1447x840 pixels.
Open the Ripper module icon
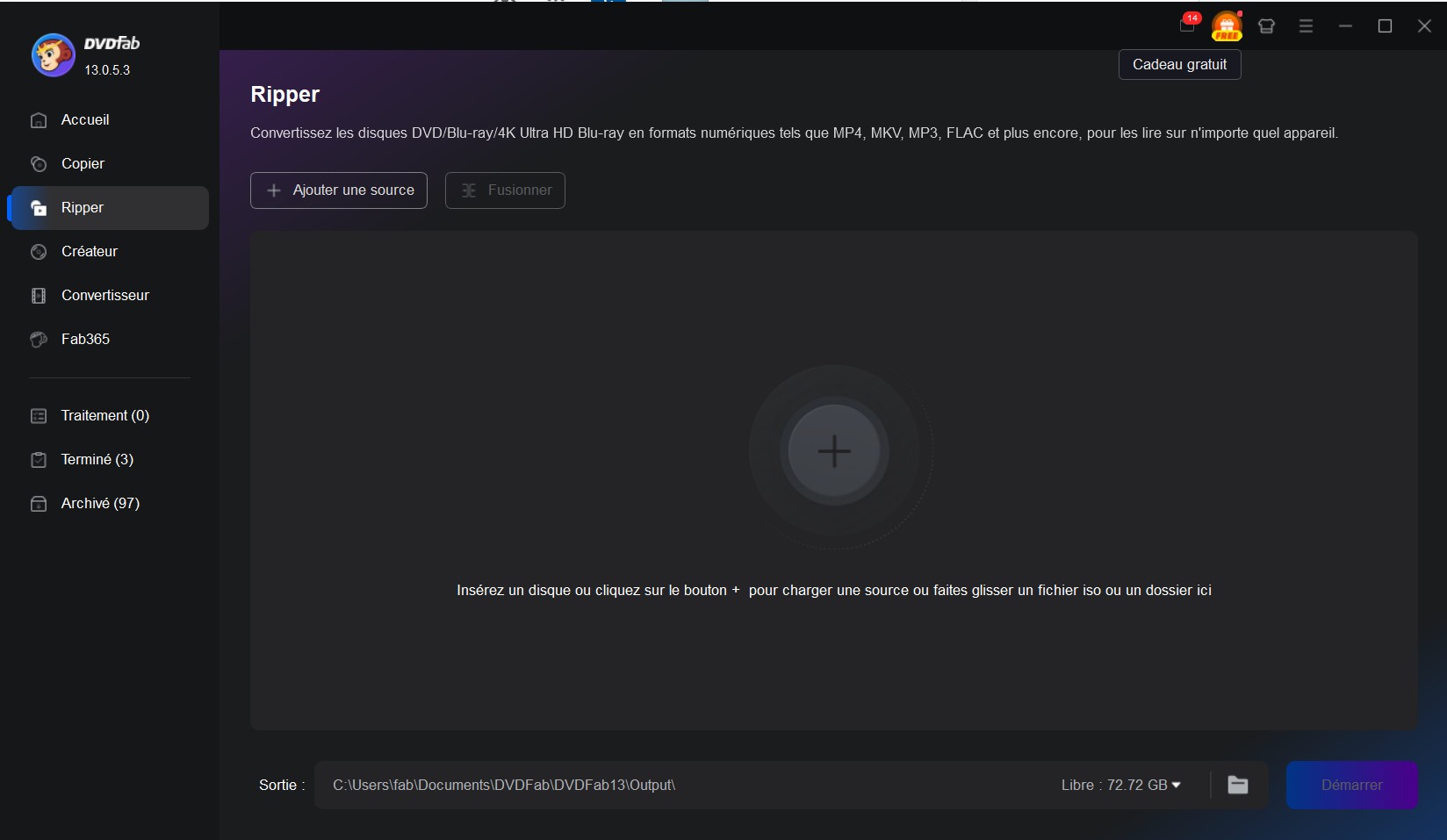(39, 208)
